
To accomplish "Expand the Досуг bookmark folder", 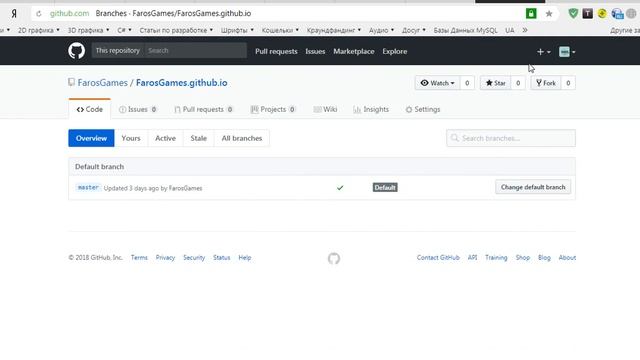I will [413, 30].
